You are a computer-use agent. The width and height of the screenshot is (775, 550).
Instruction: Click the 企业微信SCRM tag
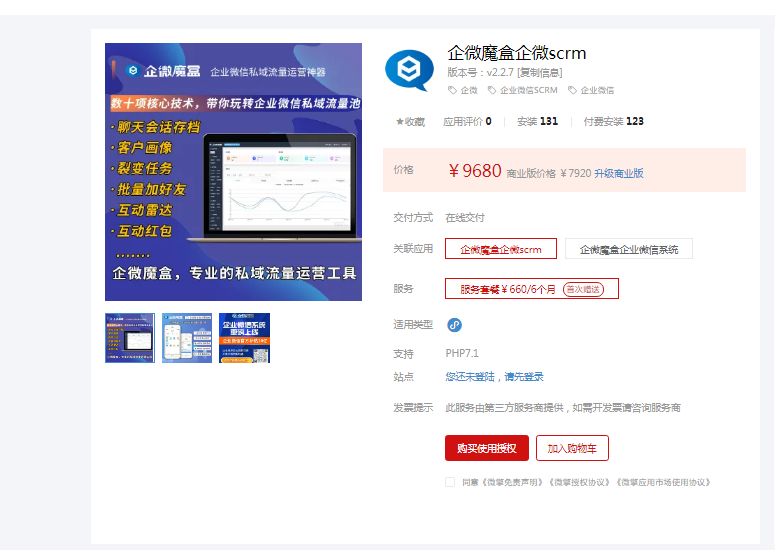pyautogui.click(x=522, y=90)
